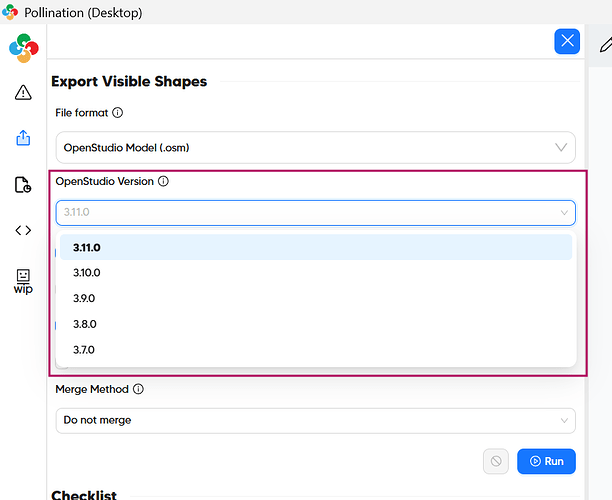Click the pencil edit icon at right edge

pyautogui.click(x=605, y=45)
